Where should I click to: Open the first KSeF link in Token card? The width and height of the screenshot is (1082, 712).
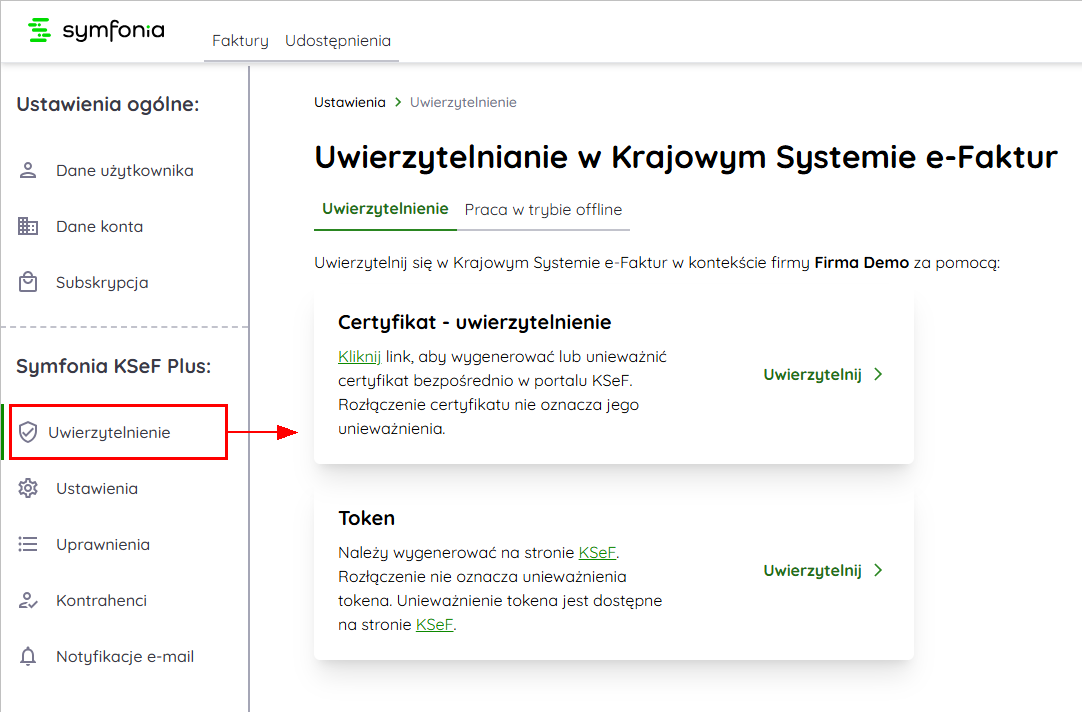[597, 553]
